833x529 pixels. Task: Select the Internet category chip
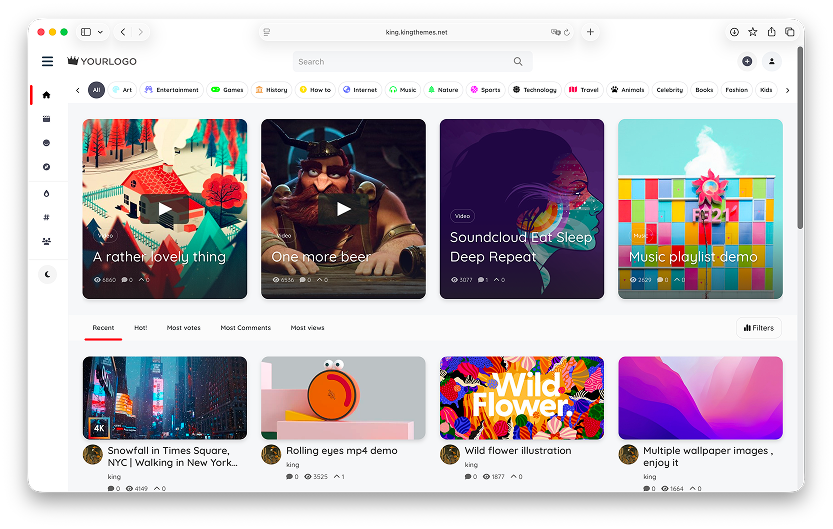click(x=360, y=90)
